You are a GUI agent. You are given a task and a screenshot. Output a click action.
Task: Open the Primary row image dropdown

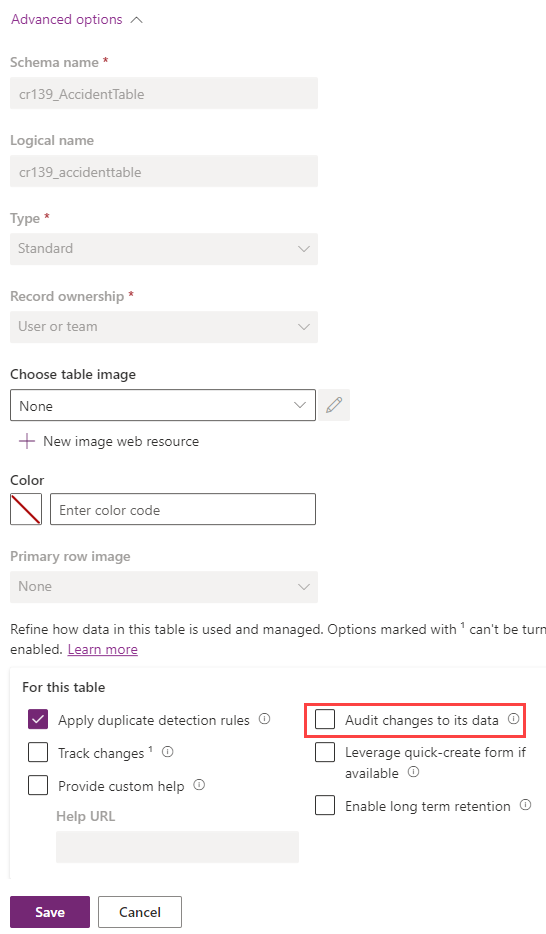[x=164, y=587]
